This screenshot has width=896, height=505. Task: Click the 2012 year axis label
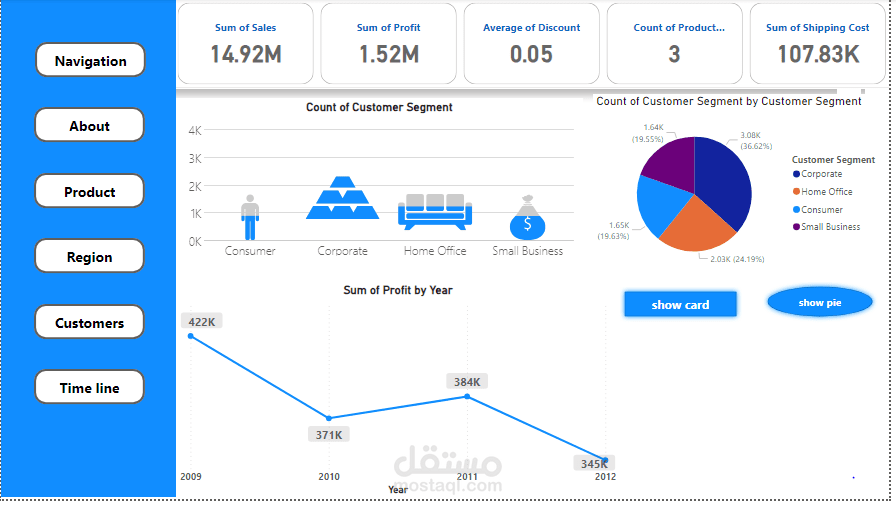click(x=605, y=476)
